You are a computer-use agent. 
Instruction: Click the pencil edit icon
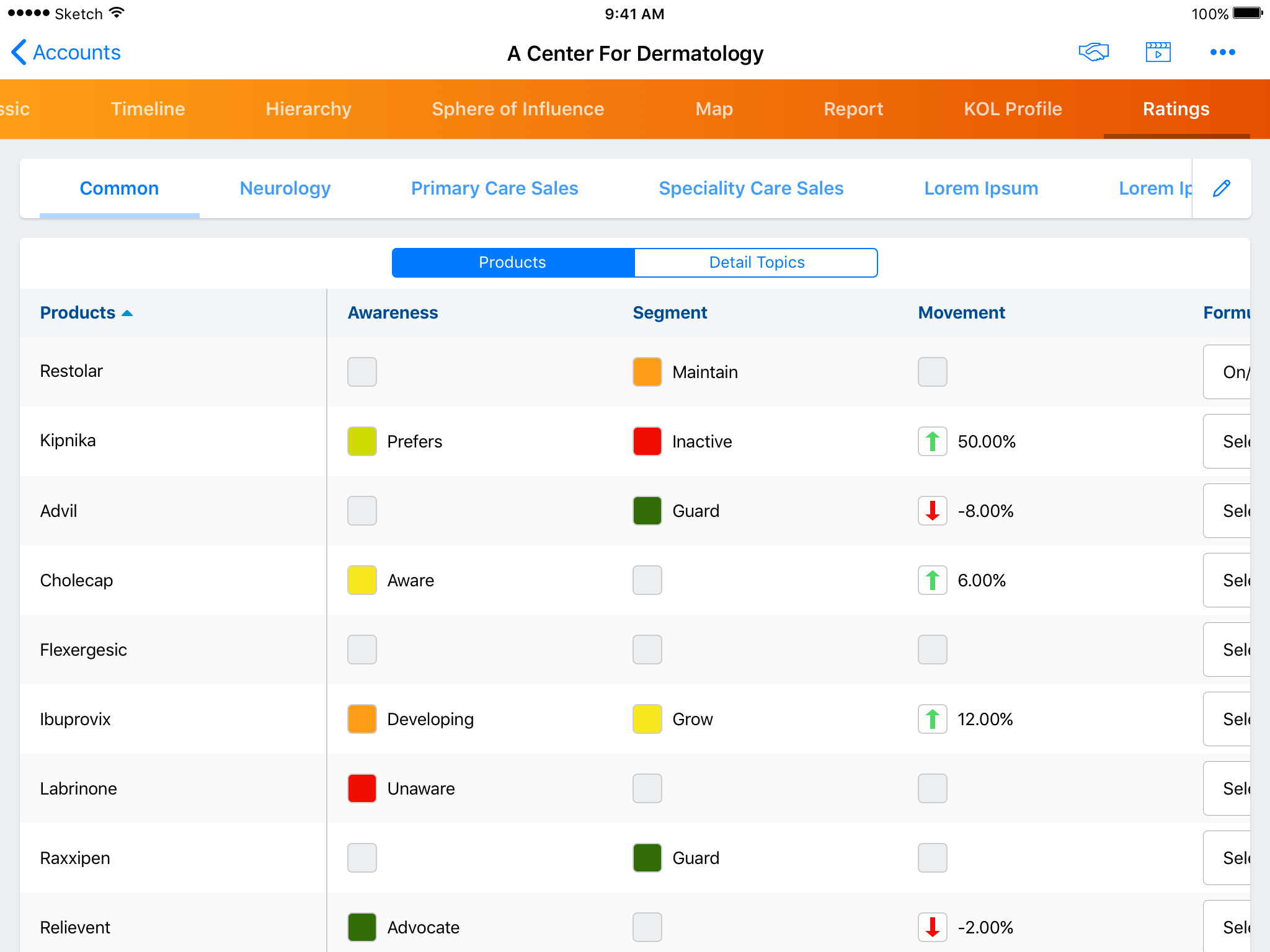1221,188
